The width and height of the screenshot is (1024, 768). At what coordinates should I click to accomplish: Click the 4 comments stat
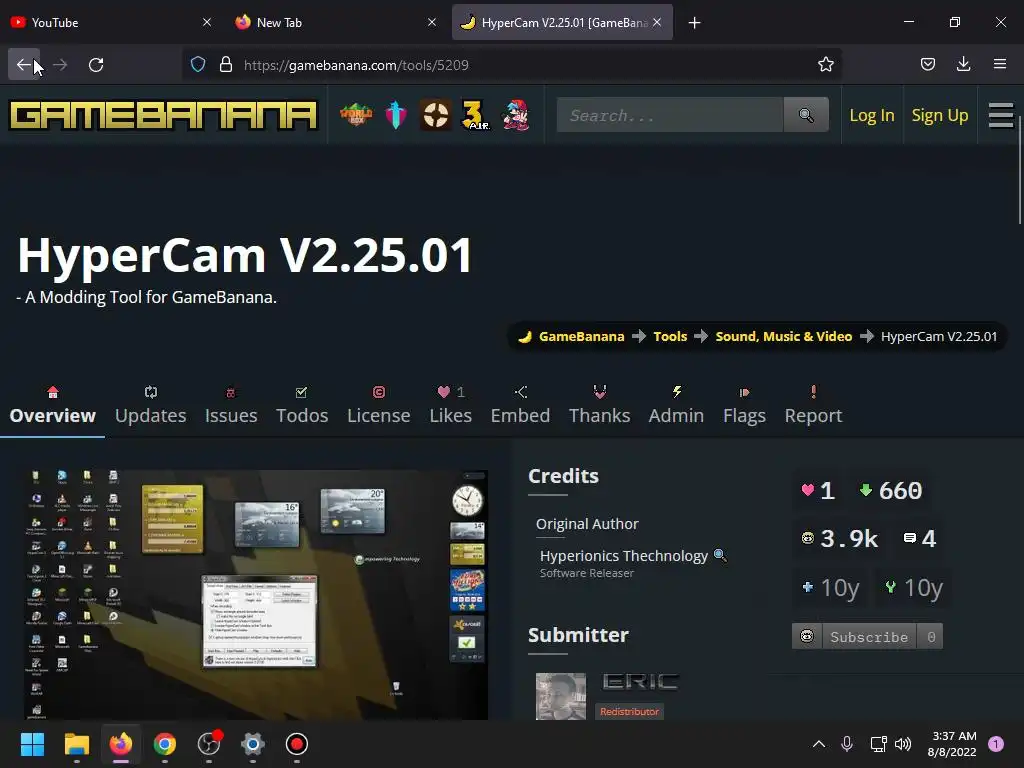click(x=920, y=539)
